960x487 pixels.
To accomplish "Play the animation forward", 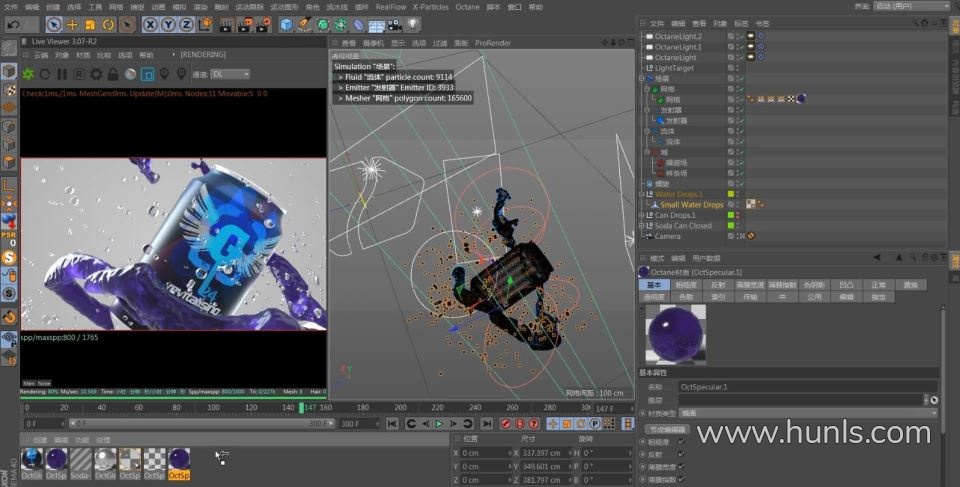I will (439, 423).
